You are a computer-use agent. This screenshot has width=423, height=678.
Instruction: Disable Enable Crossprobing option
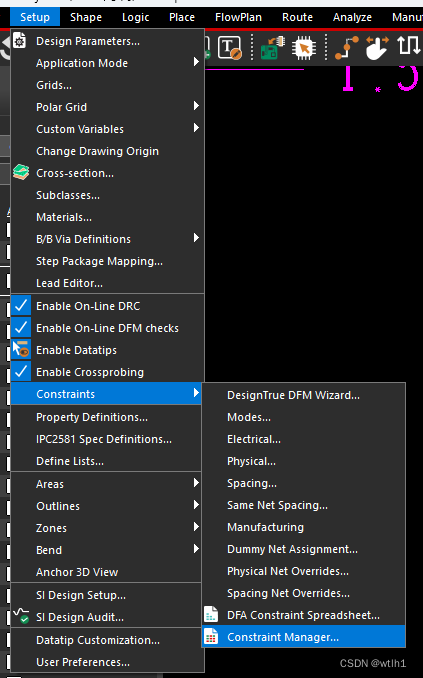point(21,372)
